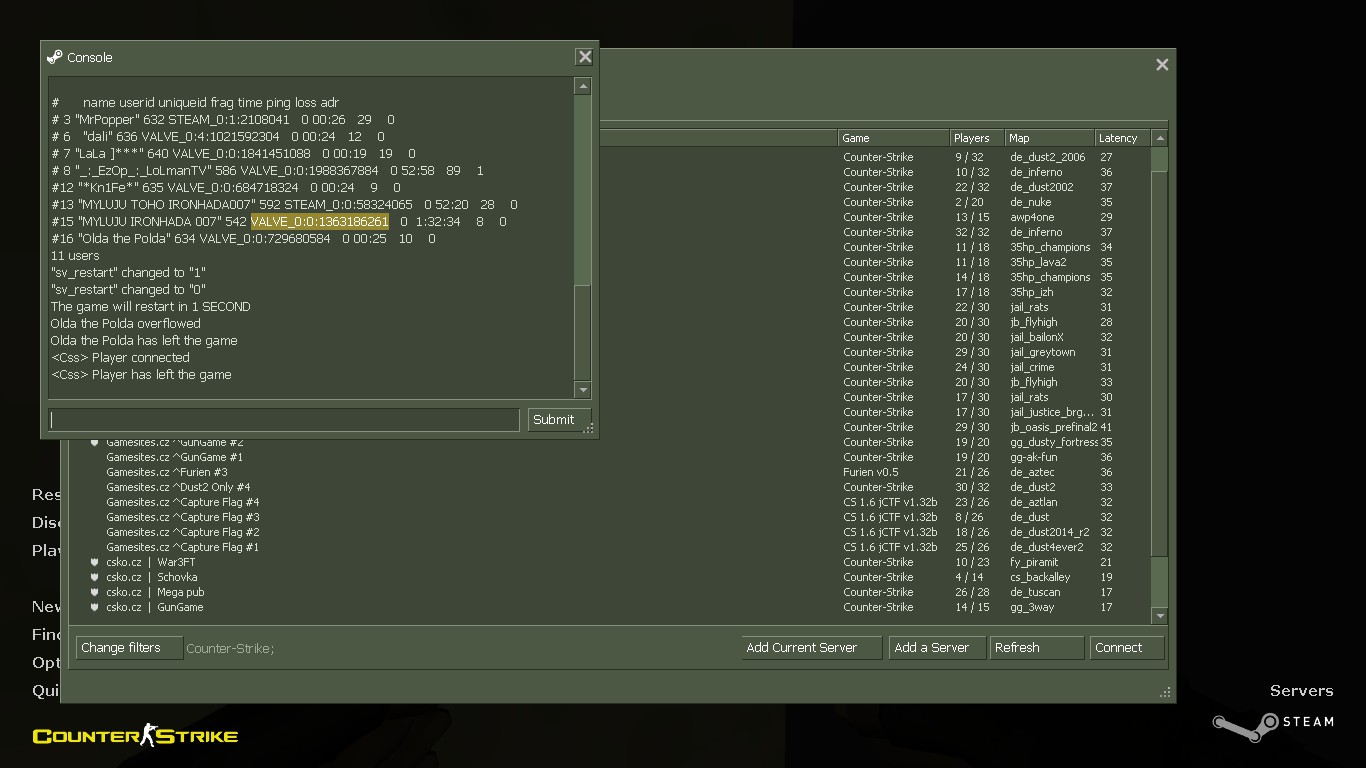
Task: Click the highlighted VALVE_0:0:1363186261 ID in console
Action: [x=319, y=221]
